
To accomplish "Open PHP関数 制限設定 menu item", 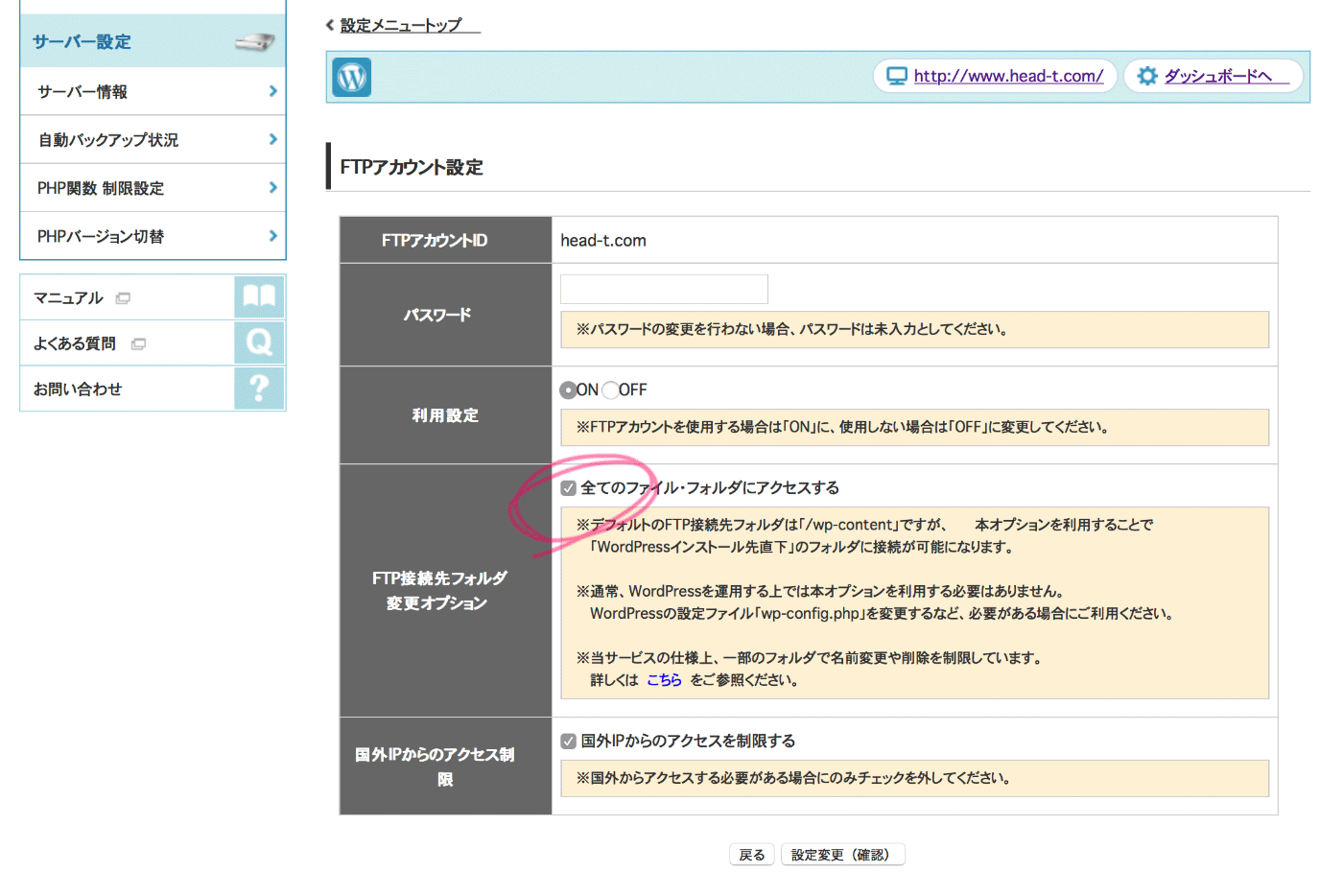I will (153, 188).
